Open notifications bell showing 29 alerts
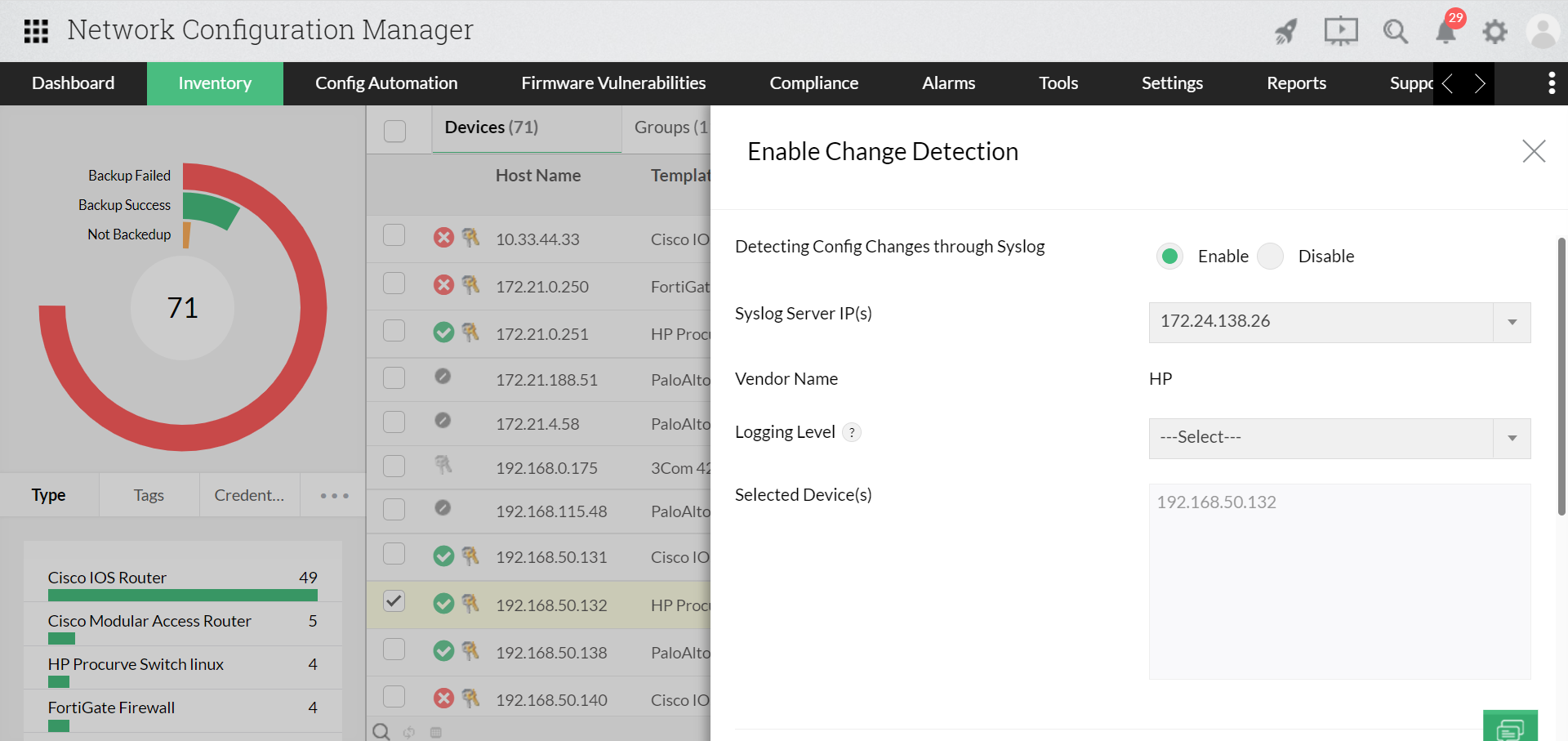The image size is (1568, 741). (x=1445, y=31)
